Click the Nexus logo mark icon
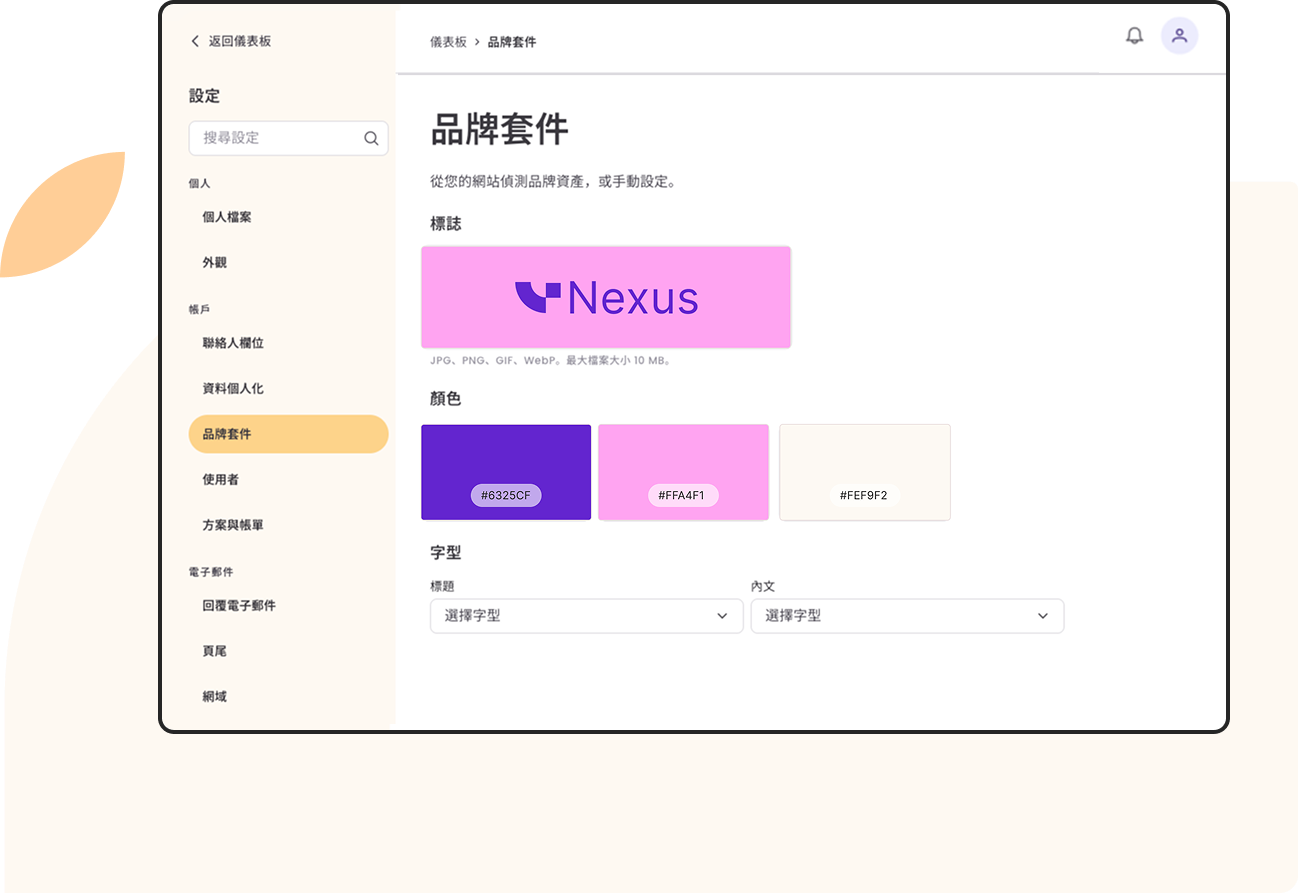1298x893 pixels. 538,297
